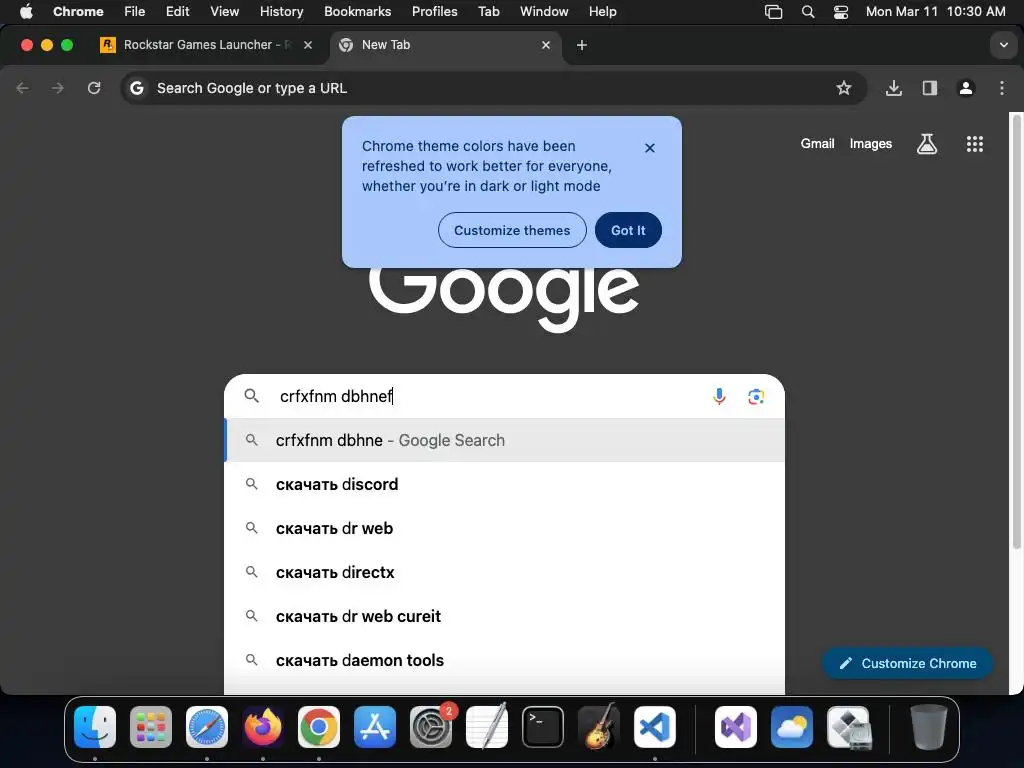Open purple Visual Studio from the Dock
The image size is (1024, 768).
point(736,727)
